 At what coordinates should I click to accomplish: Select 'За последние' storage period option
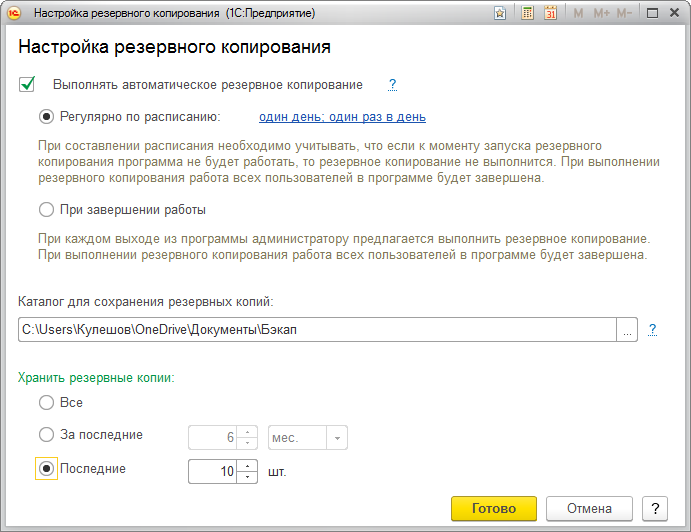[46, 435]
